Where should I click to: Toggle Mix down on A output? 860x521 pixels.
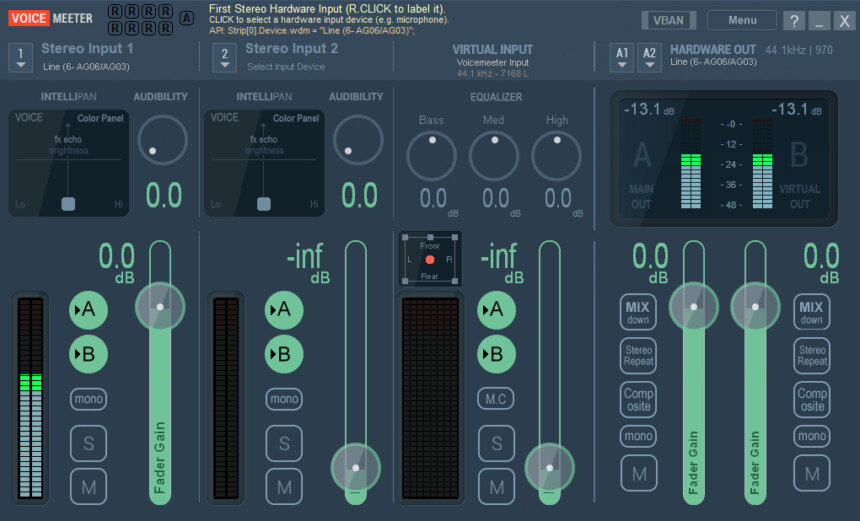(638, 313)
